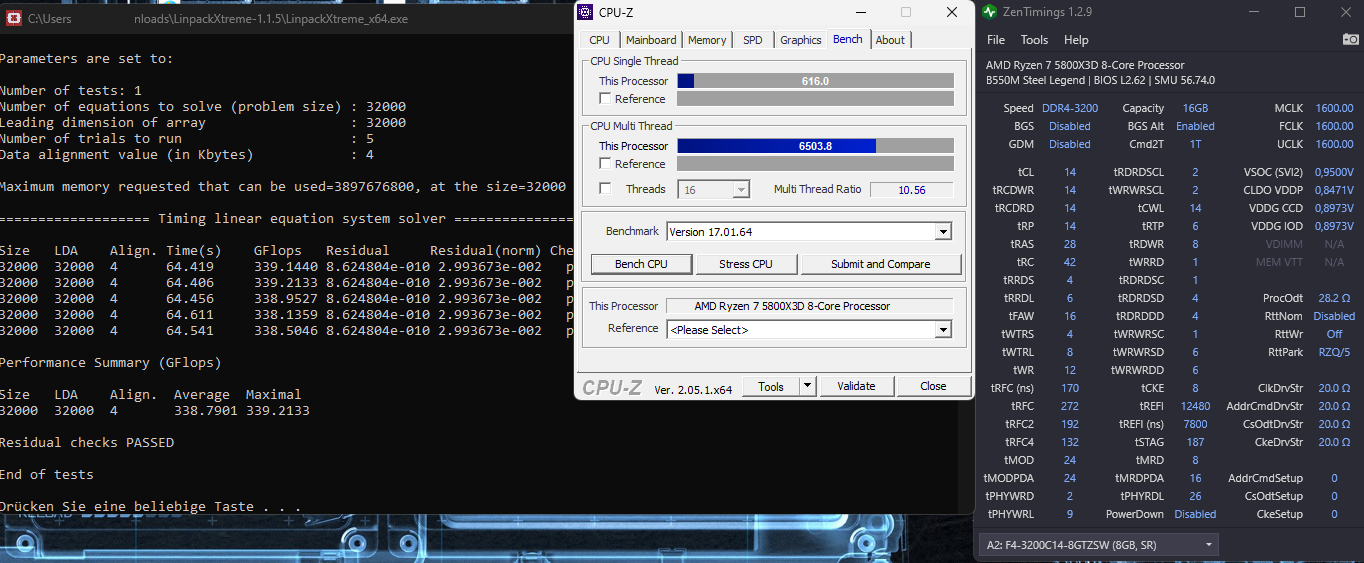Switch to the Memory tab

tap(707, 40)
